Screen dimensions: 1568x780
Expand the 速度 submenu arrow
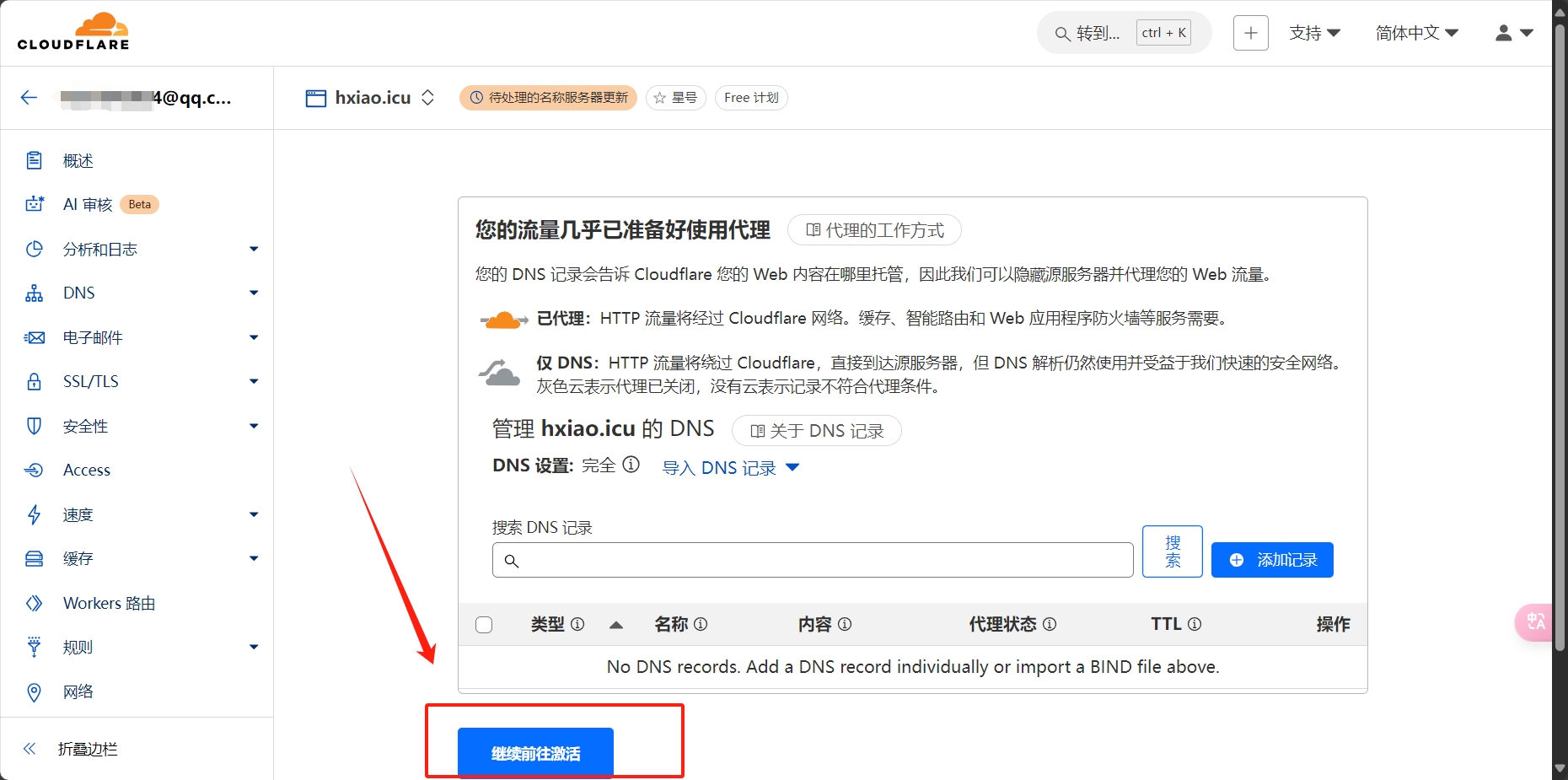[254, 514]
